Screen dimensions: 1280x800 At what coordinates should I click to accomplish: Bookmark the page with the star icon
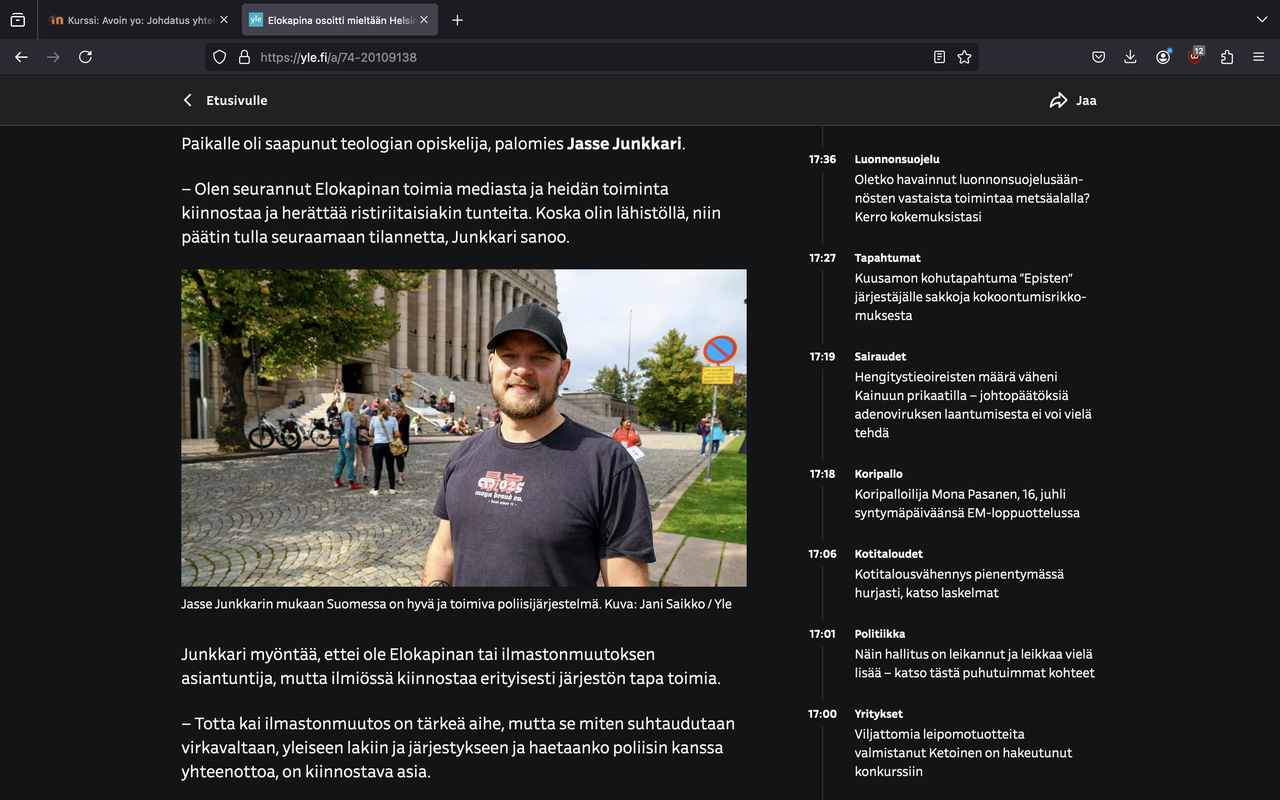coord(964,57)
